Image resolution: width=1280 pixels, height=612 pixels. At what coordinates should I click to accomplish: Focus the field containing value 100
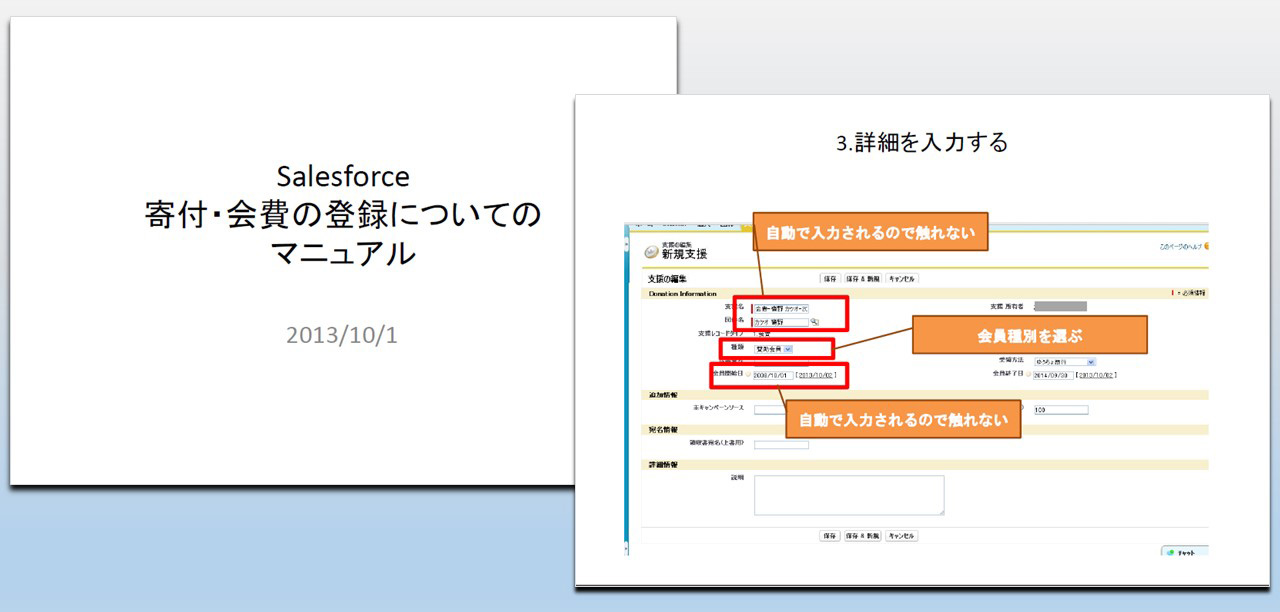tap(1061, 410)
